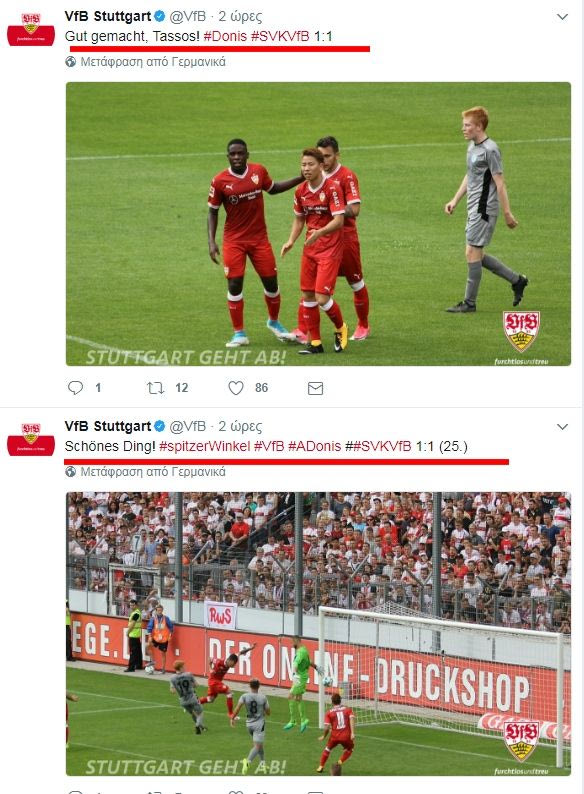Click 'Μετάφραση από Γερμανικά' under first tweet
Viewport: 584px width, 794px height.
coord(153,62)
